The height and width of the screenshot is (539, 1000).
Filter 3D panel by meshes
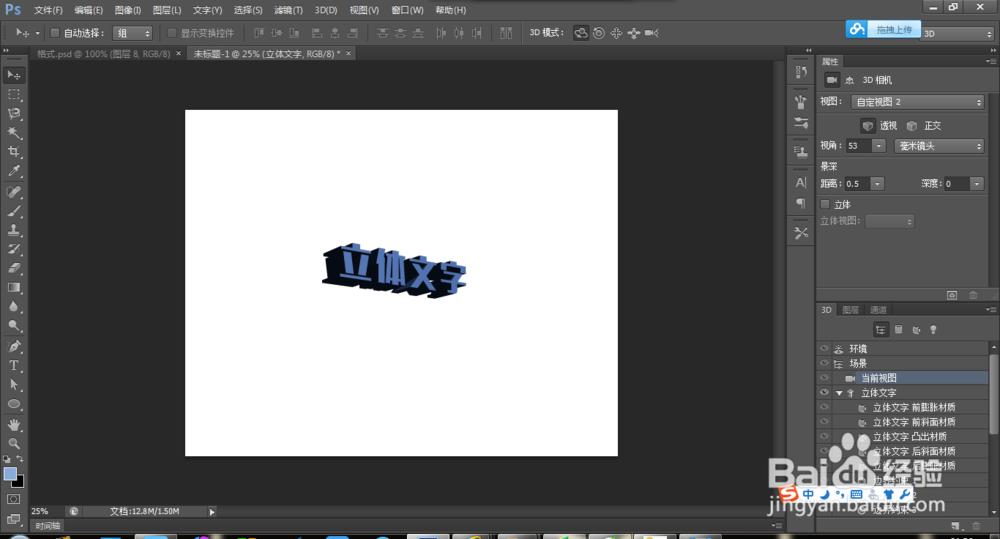[899, 330]
